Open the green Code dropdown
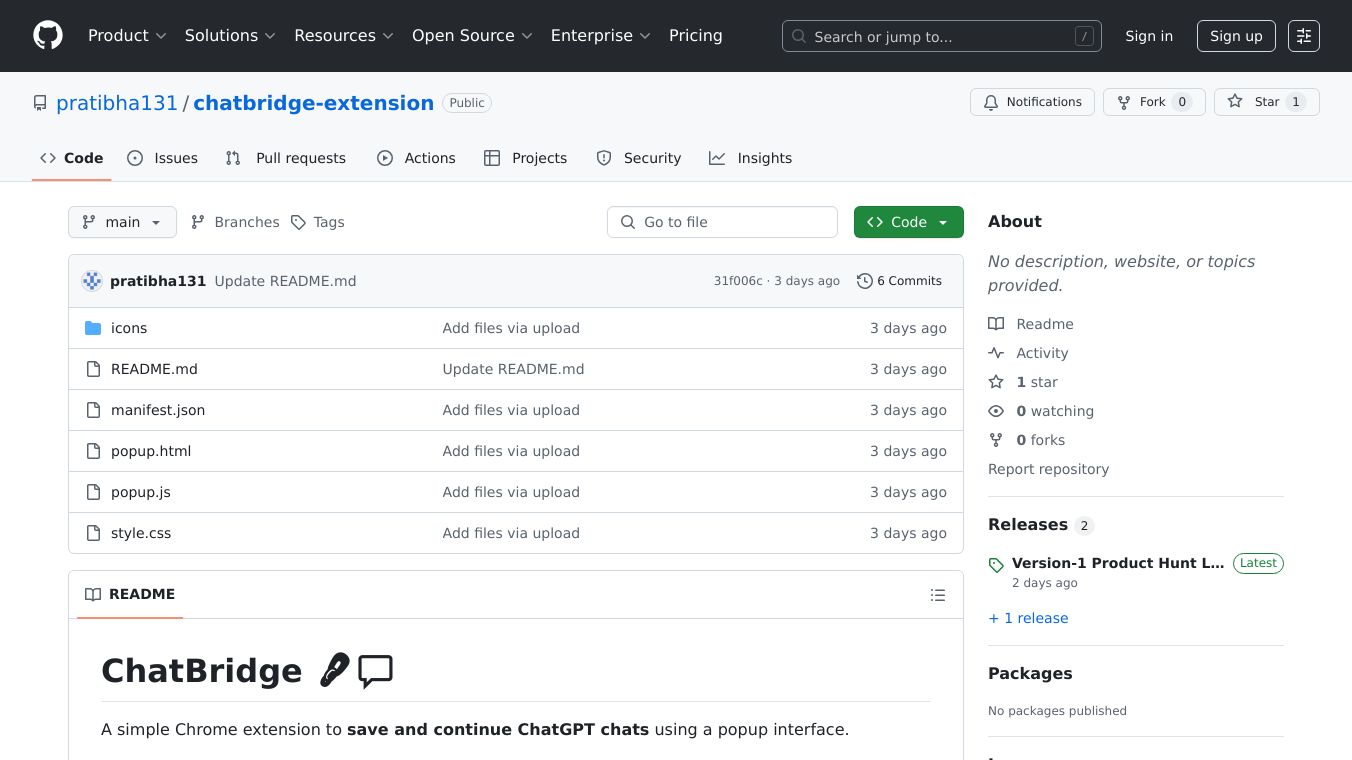 point(908,222)
